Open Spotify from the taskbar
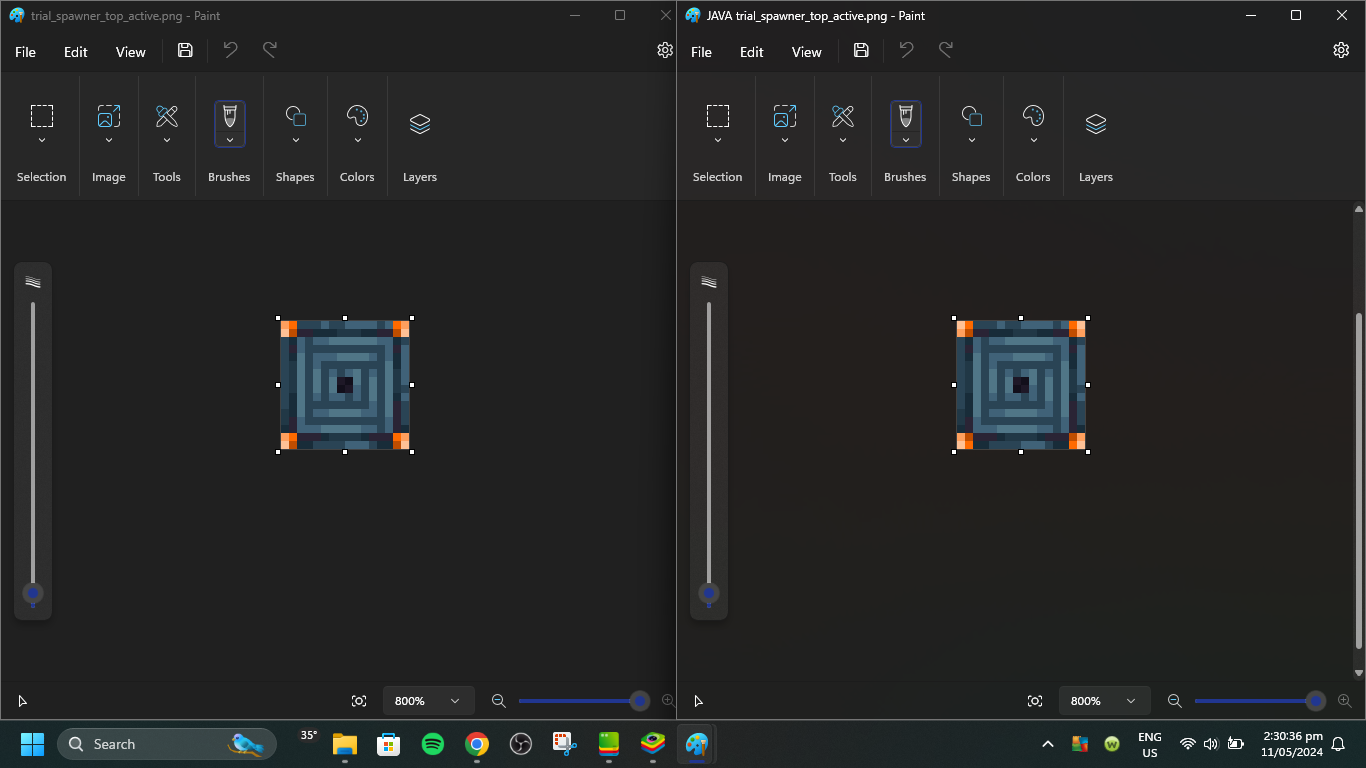Screen dimensions: 1366x768 pos(433,744)
